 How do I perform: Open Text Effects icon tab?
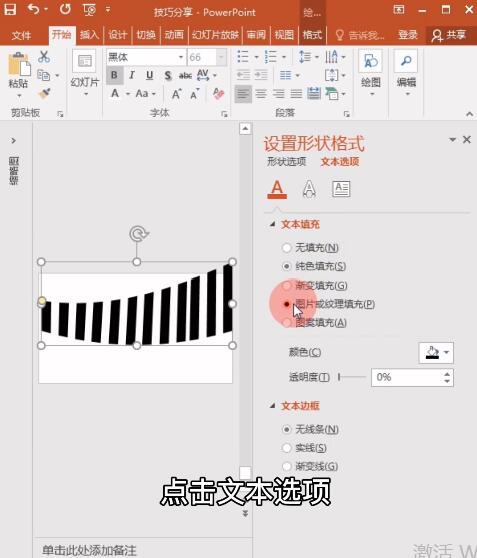309,189
